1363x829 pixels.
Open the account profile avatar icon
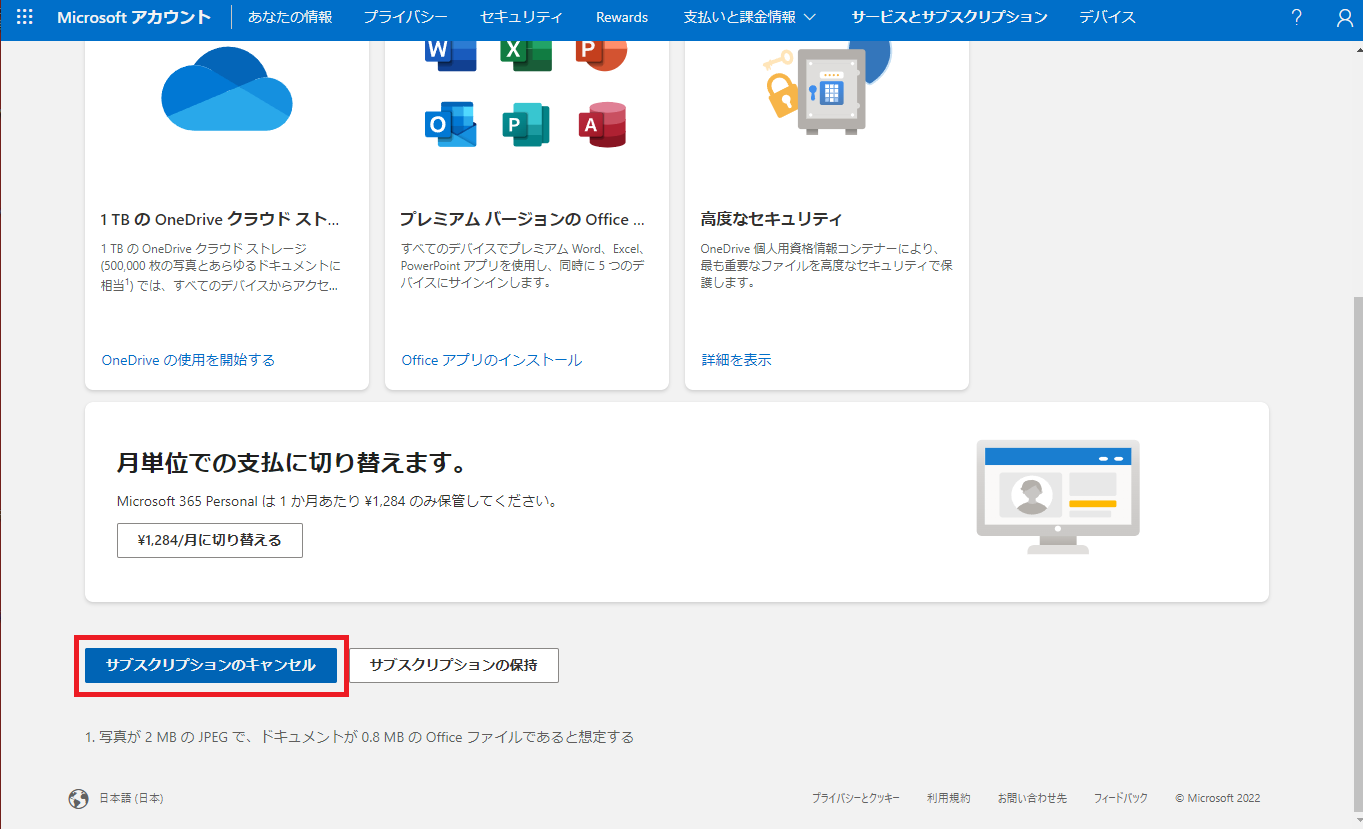click(1344, 17)
